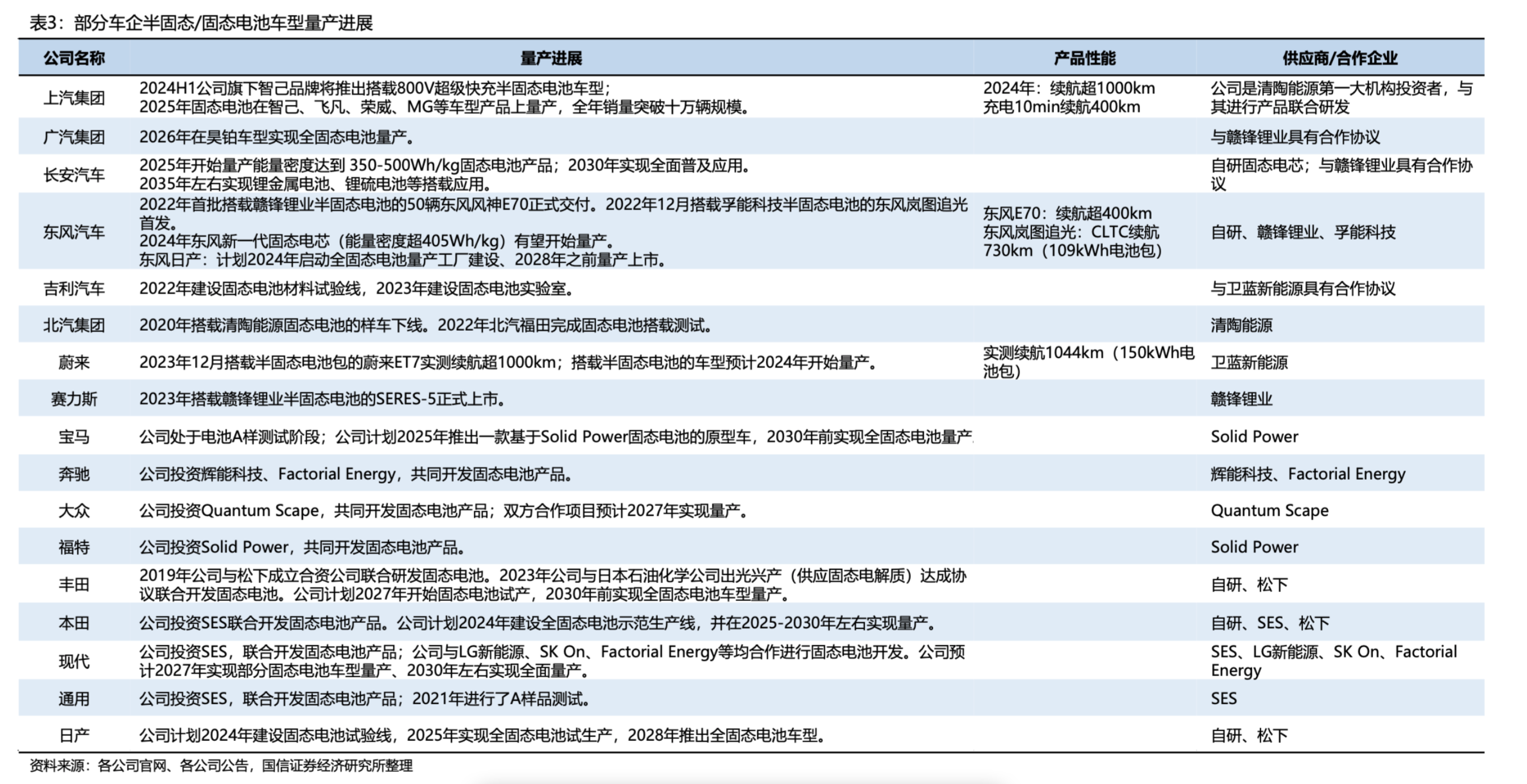Click 卫蓝新能源 supplier cell in 蔚来 row
This screenshot has height=784, width=1527.
click(x=1249, y=362)
